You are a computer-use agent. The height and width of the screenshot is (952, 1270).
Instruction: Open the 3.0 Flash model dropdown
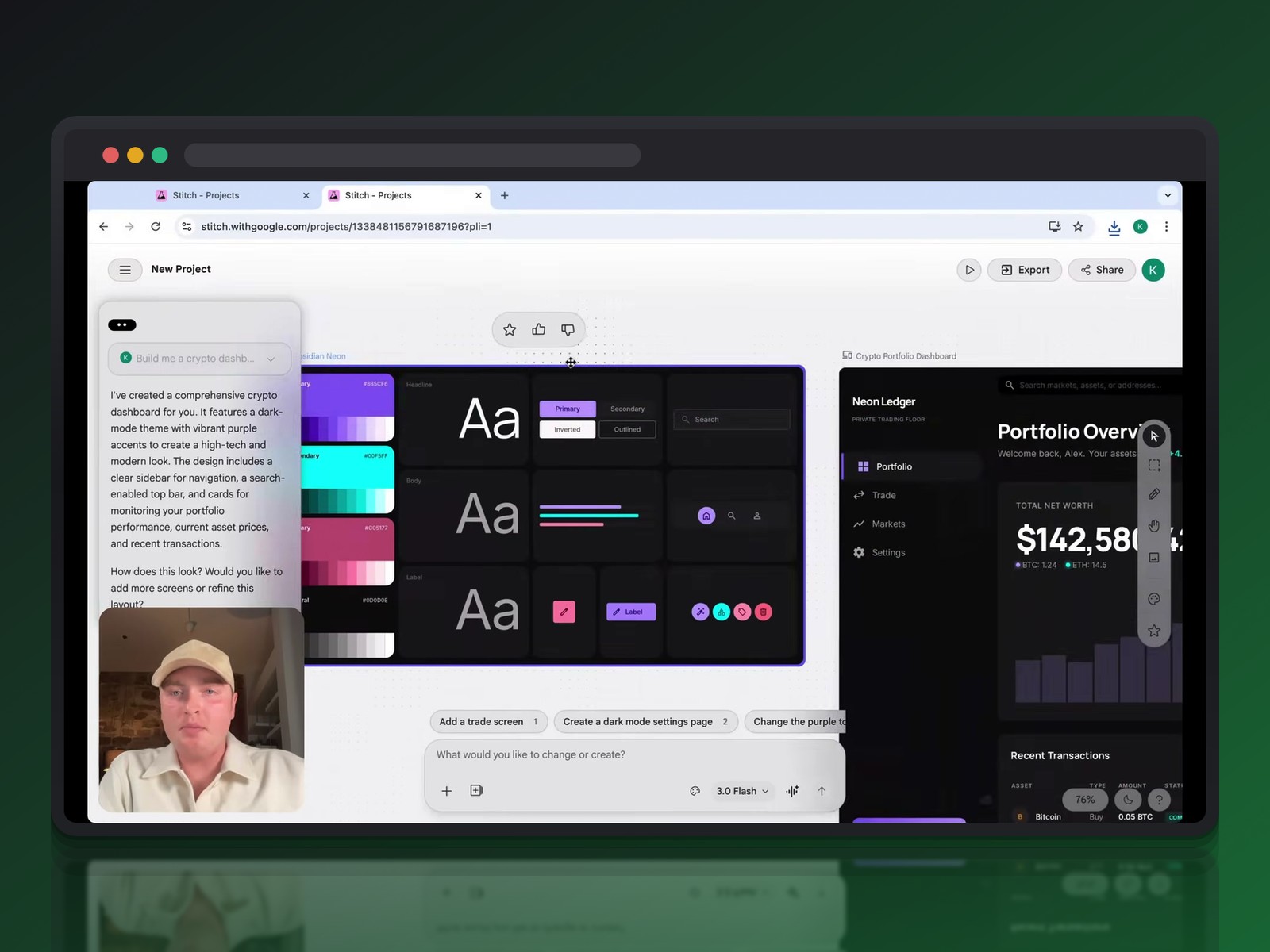click(742, 791)
